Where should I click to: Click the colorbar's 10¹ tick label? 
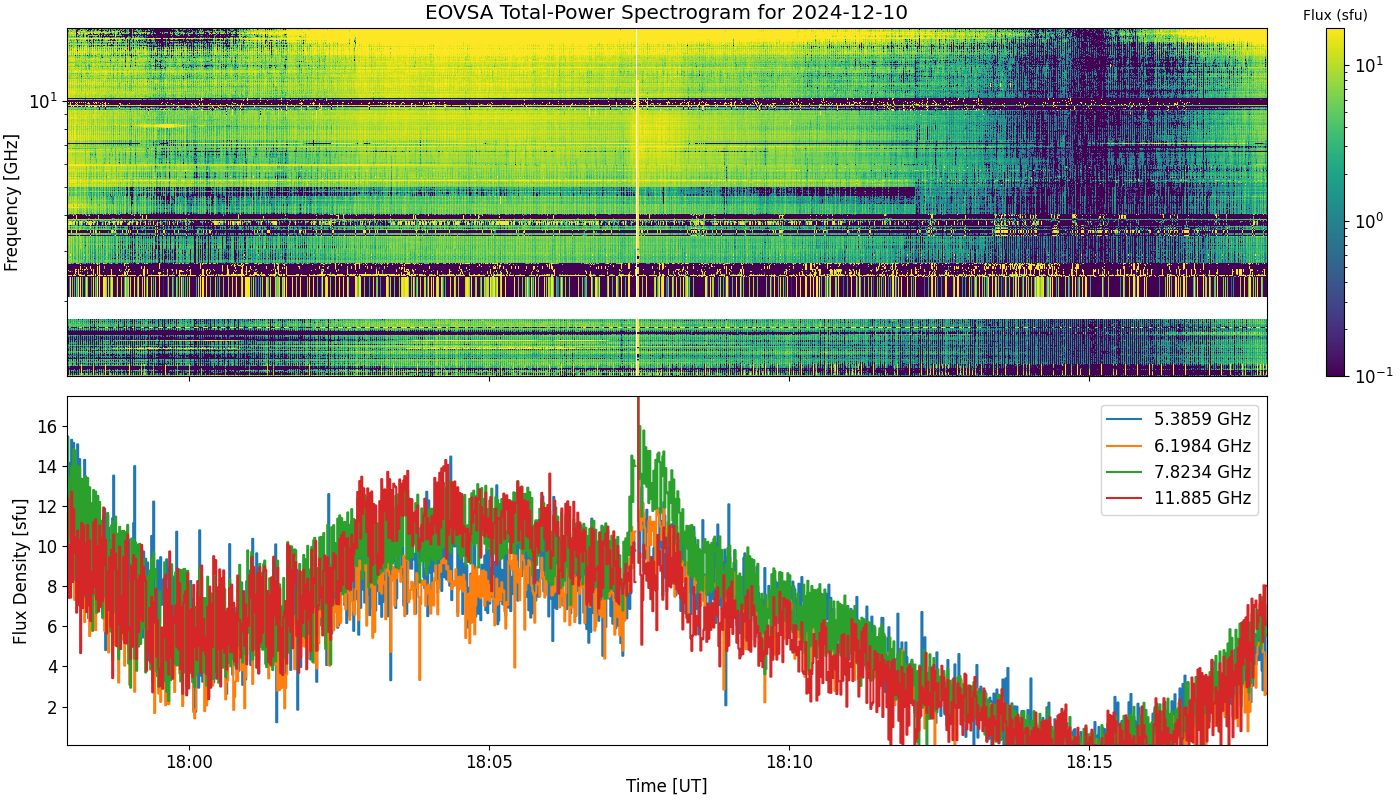point(1369,64)
